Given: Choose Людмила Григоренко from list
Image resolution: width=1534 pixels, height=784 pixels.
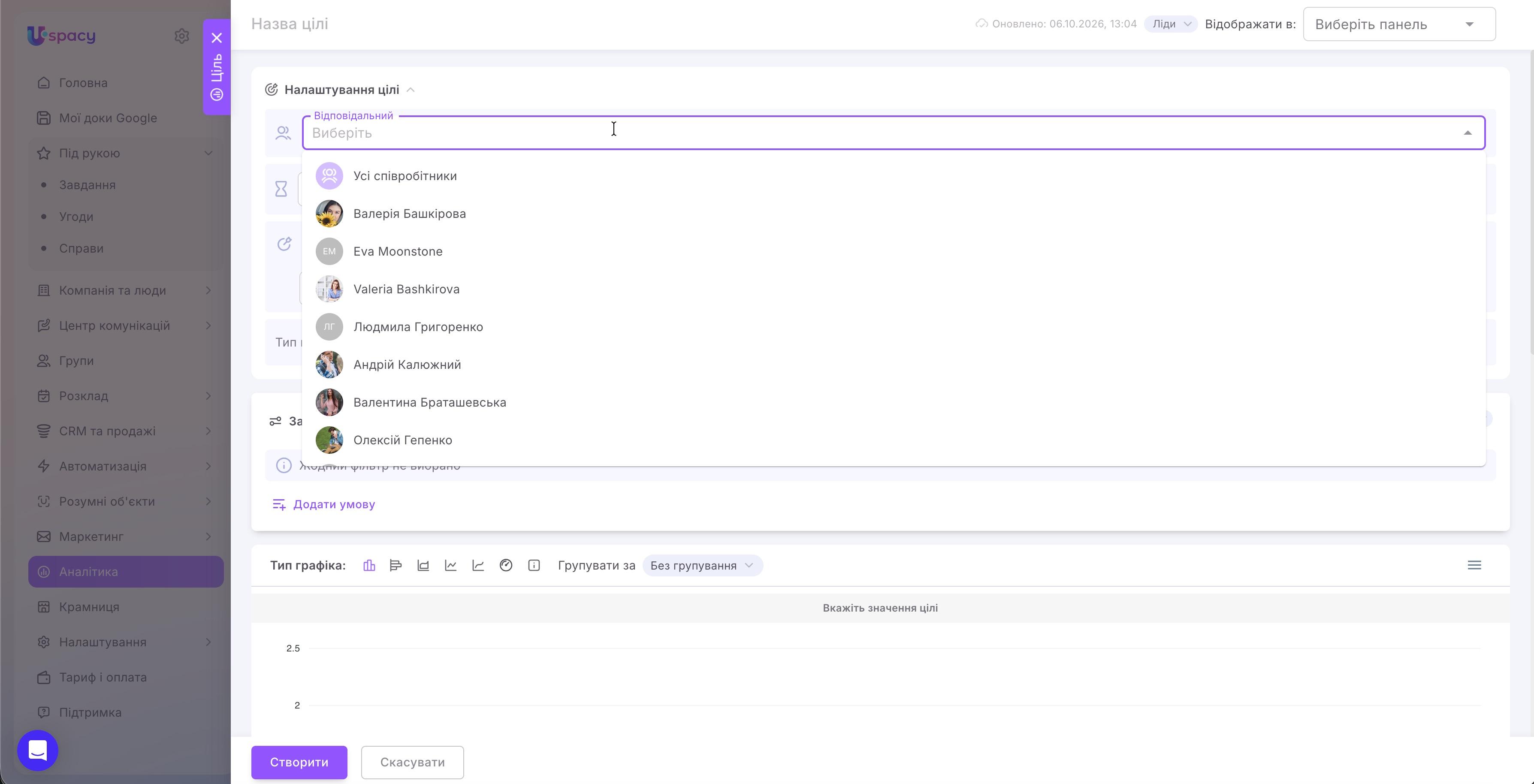Looking at the screenshot, I should click(893, 327).
